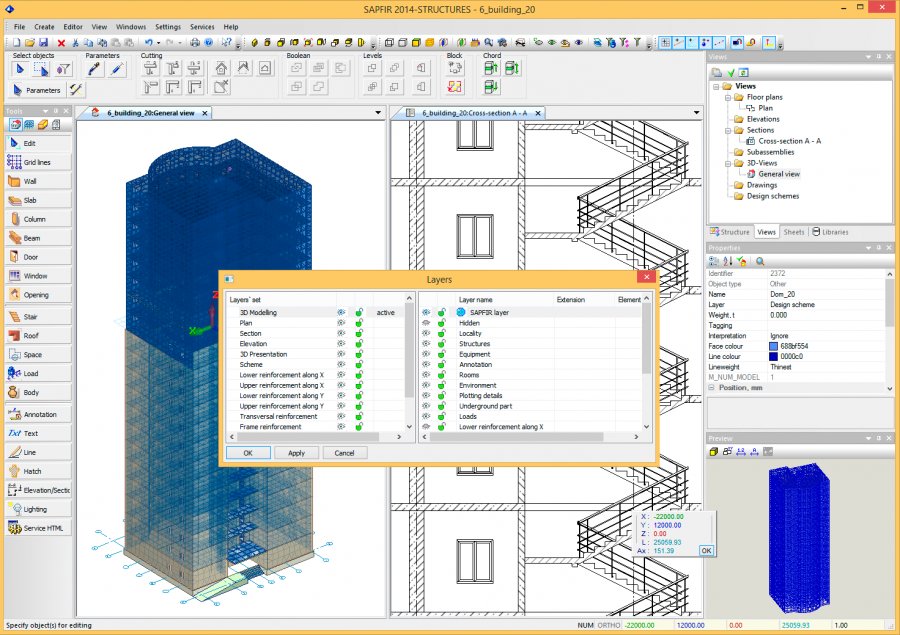Click the Parameters button
Viewport: 900px width, 635px height.
point(37,90)
